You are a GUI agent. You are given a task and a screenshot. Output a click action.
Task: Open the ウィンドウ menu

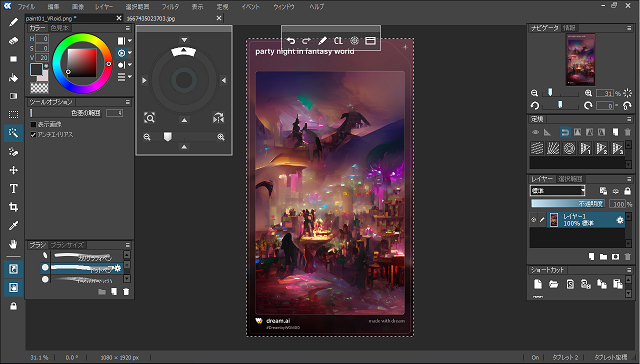284,7
